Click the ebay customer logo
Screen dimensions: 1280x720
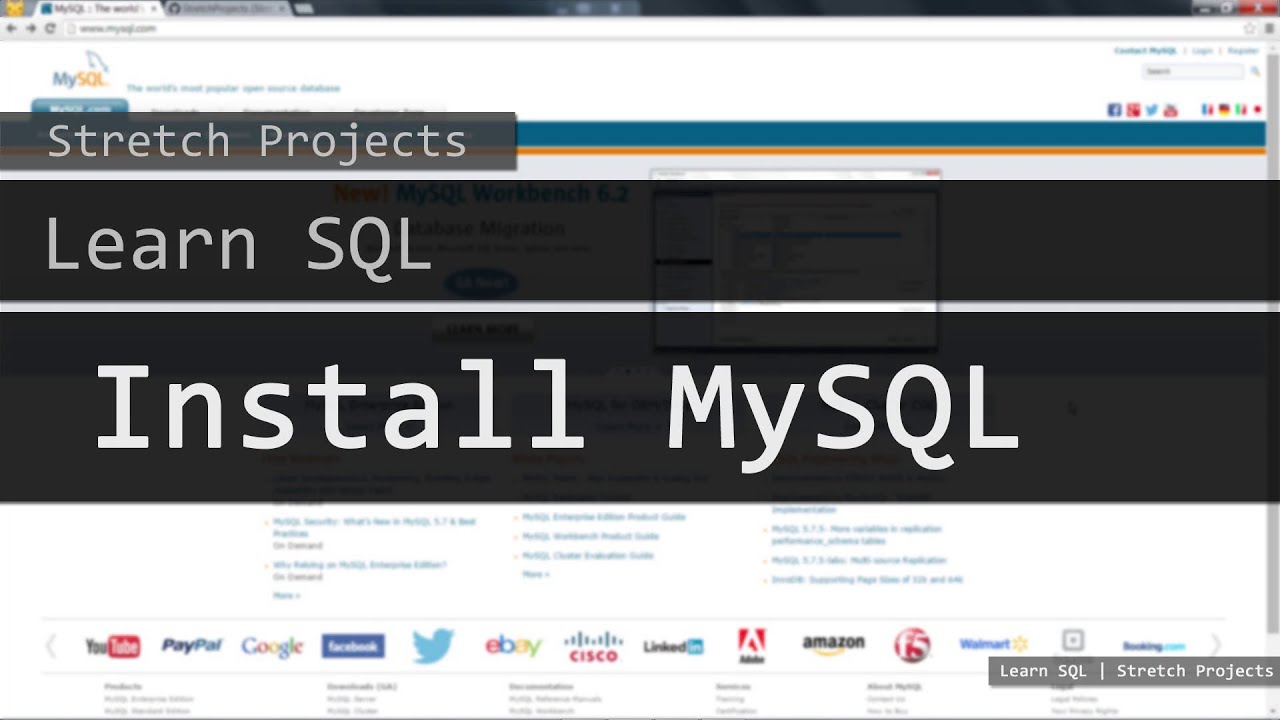pos(513,646)
